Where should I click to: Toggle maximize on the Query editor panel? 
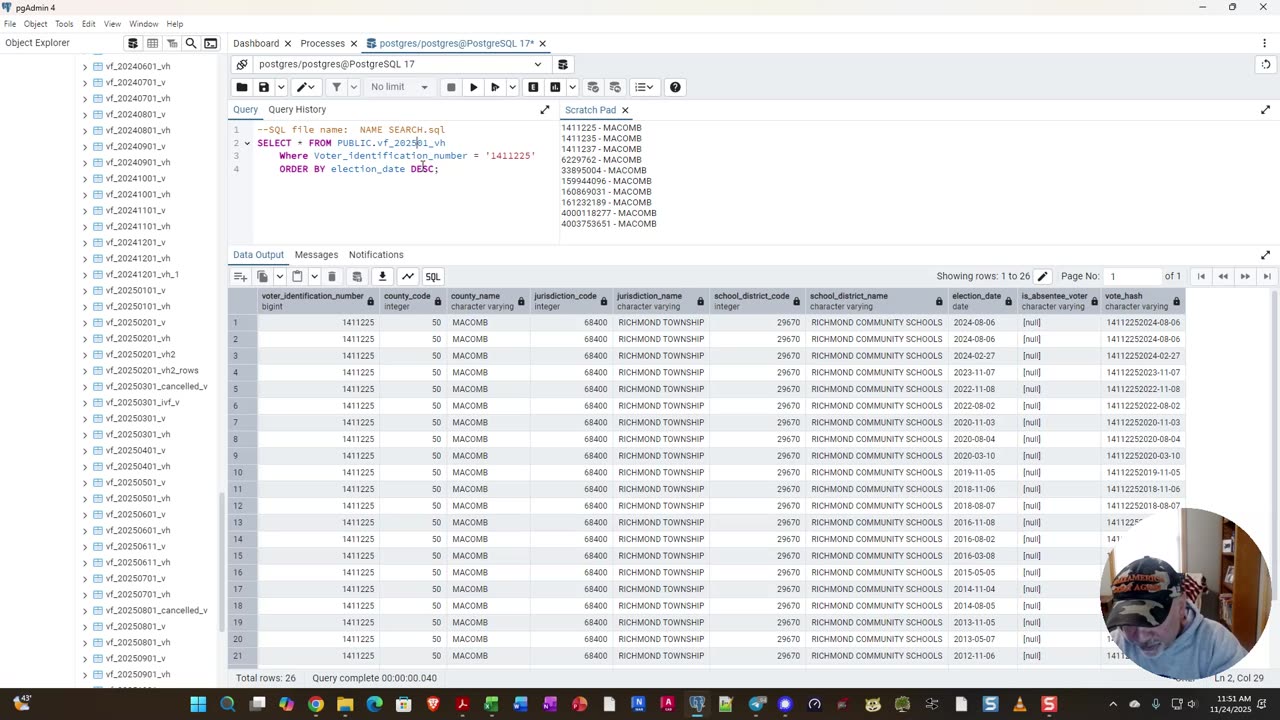click(x=545, y=110)
